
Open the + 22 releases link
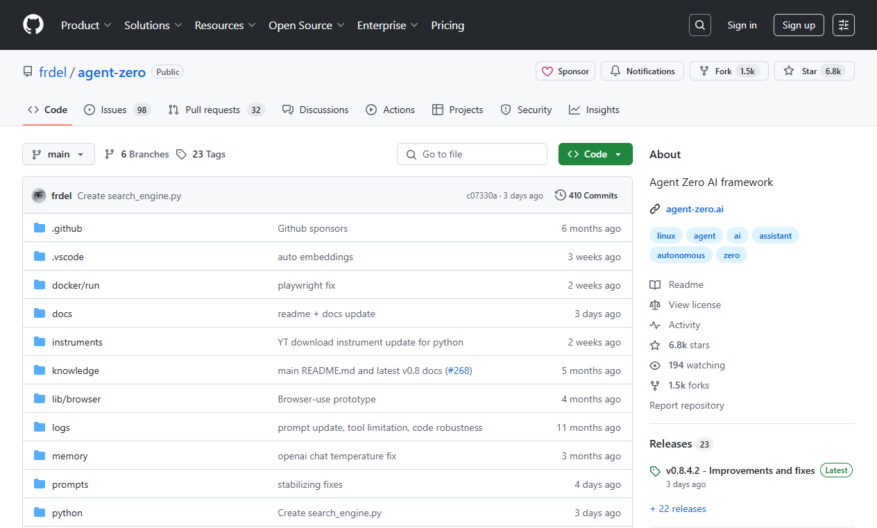tap(678, 508)
